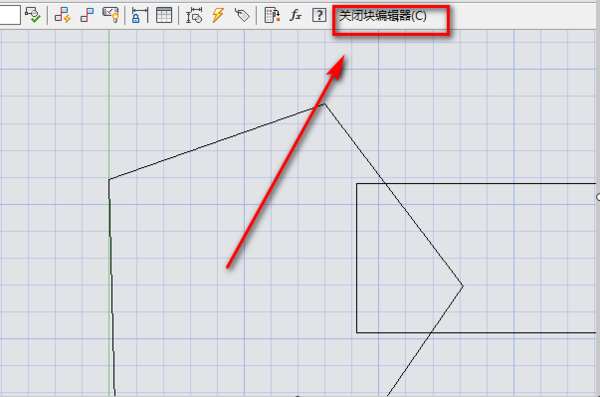The height and width of the screenshot is (397, 600).
Task: Select the rectangle's bottom edge
Action: 476,332
